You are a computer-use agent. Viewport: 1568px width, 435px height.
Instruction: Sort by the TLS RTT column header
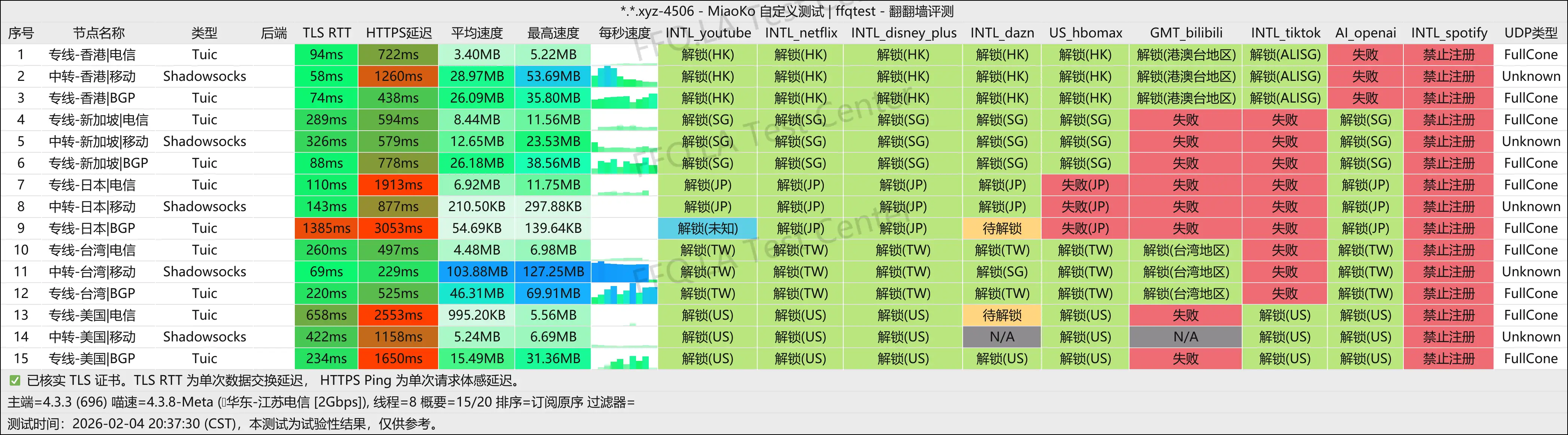click(326, 33)
